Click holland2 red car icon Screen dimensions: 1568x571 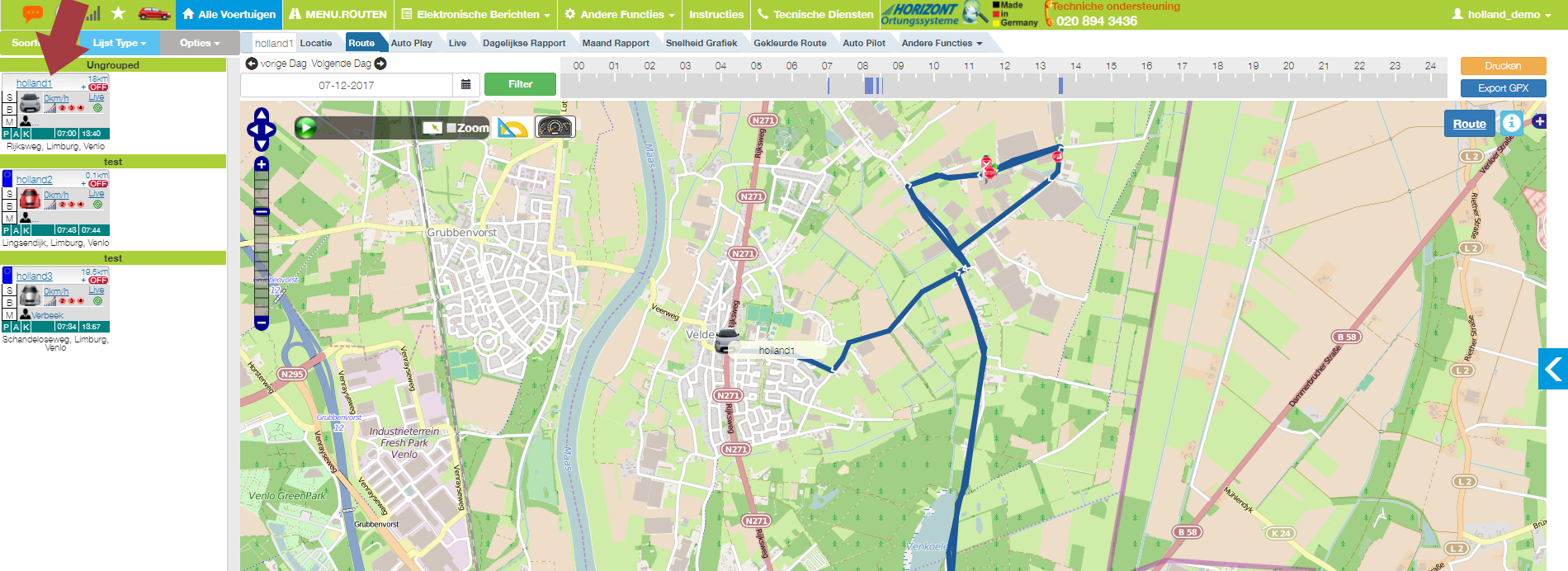pyautogui.click(x=30, y=199)
